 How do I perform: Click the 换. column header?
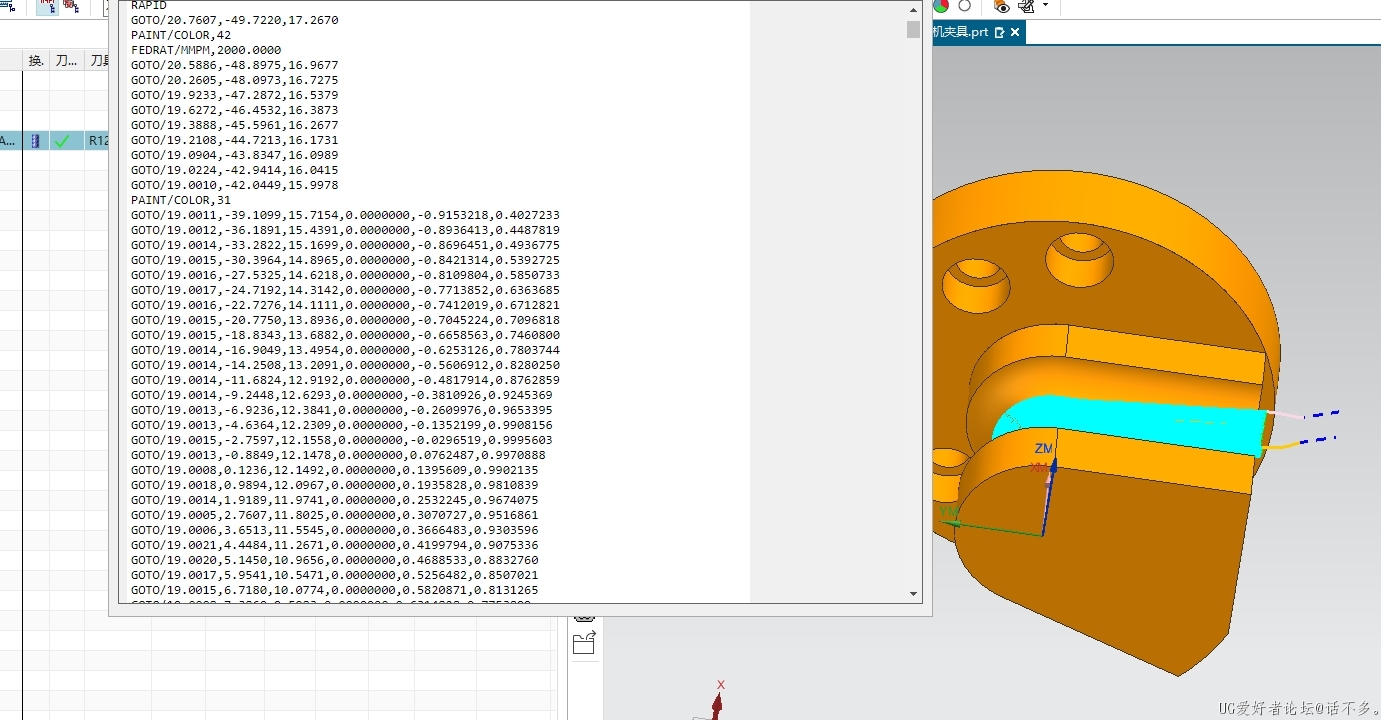pos(36,61)
